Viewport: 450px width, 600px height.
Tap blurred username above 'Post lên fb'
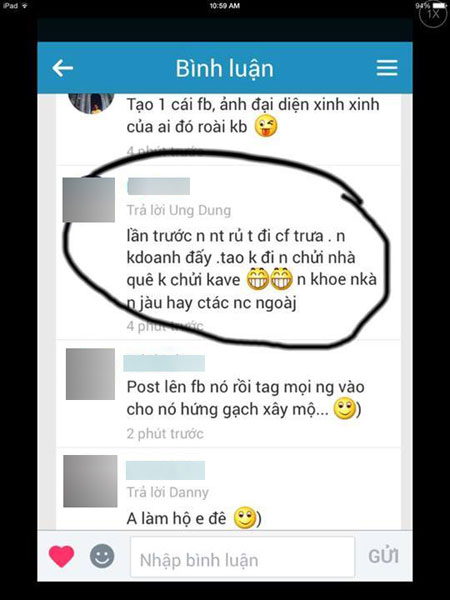pyautogui.click(x=164, y=363)
